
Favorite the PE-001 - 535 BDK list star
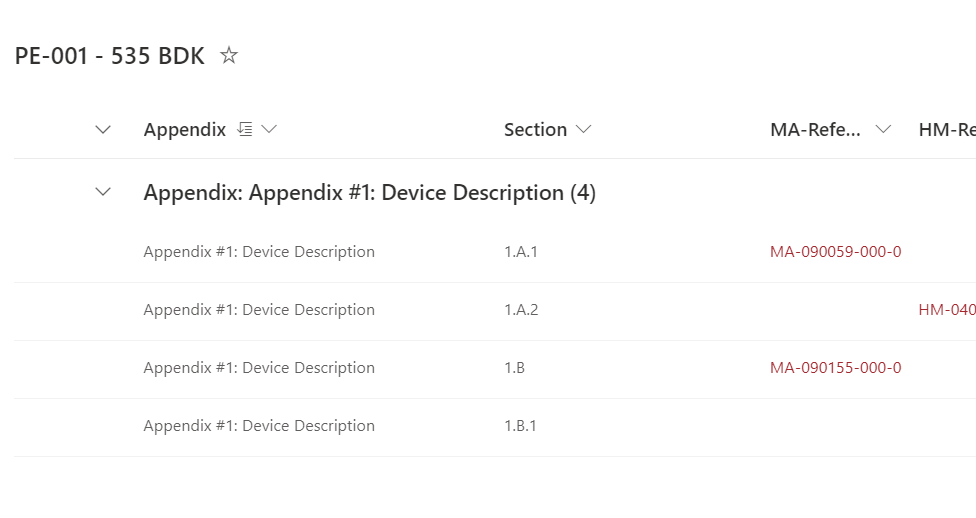coord(229,56)
